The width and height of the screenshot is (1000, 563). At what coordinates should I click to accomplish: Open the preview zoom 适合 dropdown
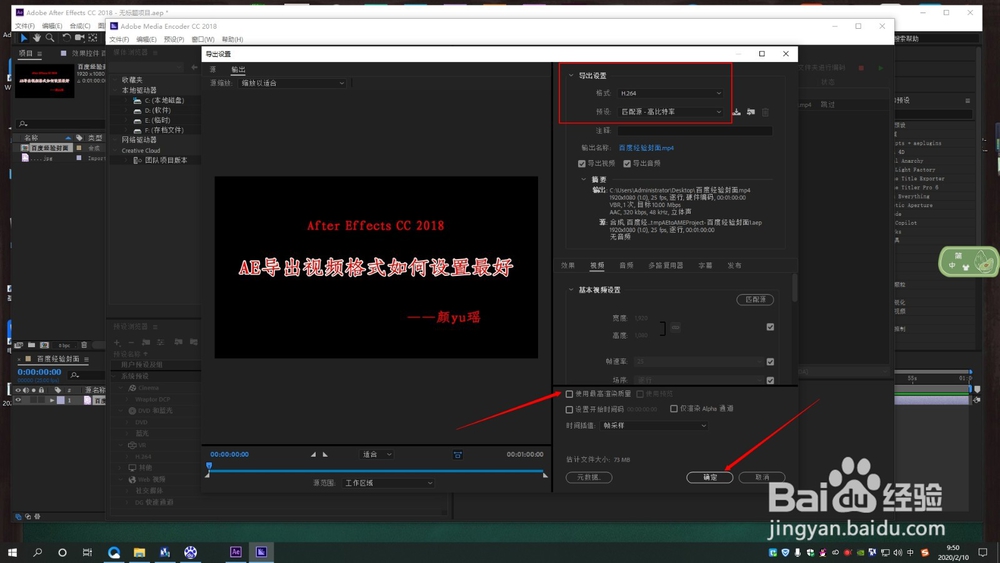(x=376, y=455)
